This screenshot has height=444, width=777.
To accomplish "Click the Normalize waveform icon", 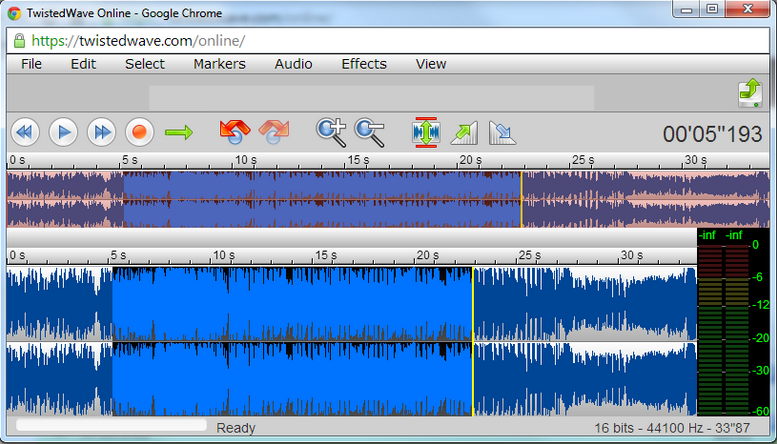I will point(426,132).
